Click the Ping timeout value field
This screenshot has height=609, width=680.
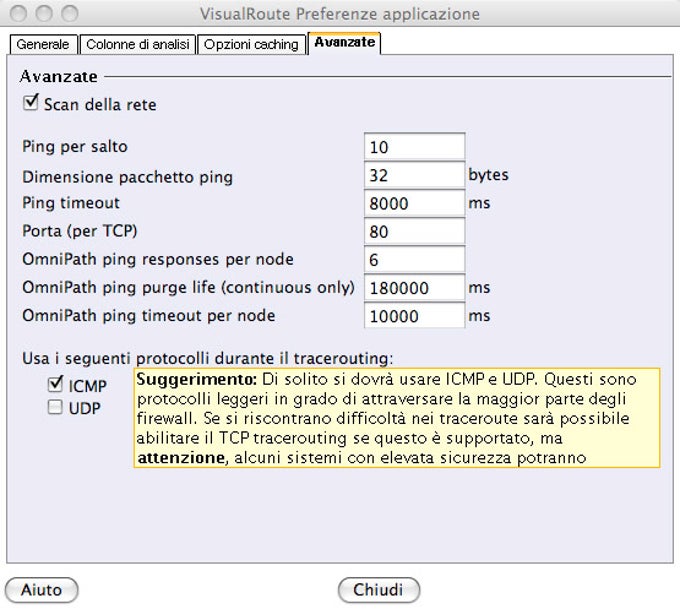click(414, 203)
